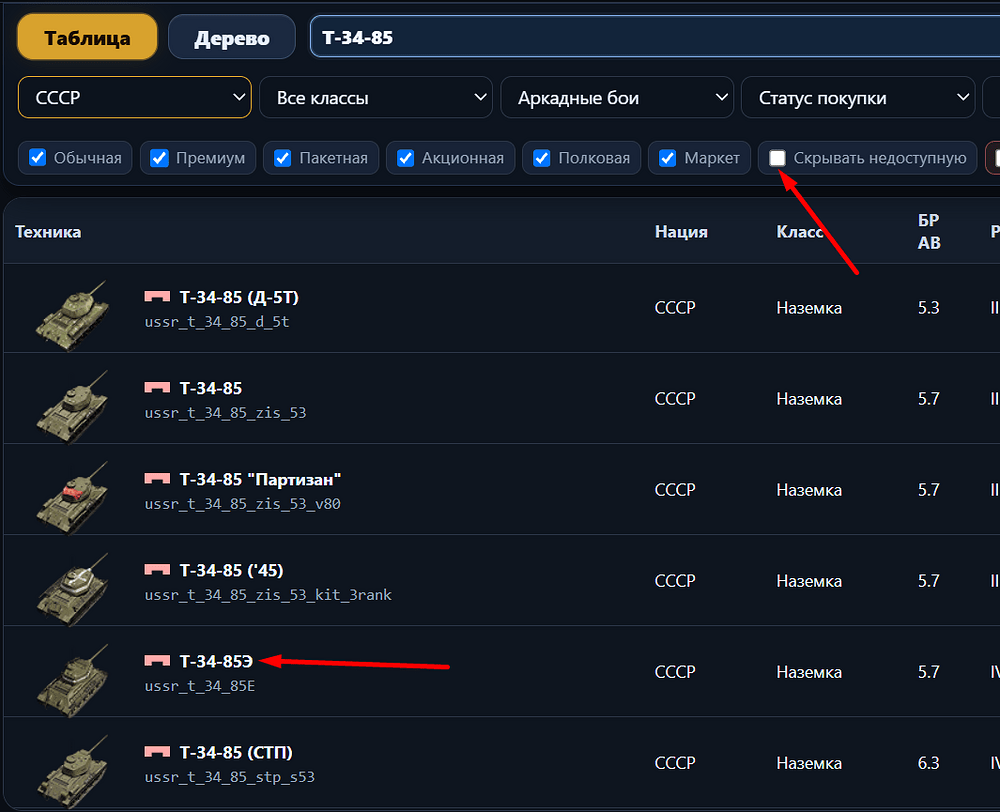Screen dimensions: 1000x812
Task: Click the 6.3 battle rating value
Action: tap(929, 764)
